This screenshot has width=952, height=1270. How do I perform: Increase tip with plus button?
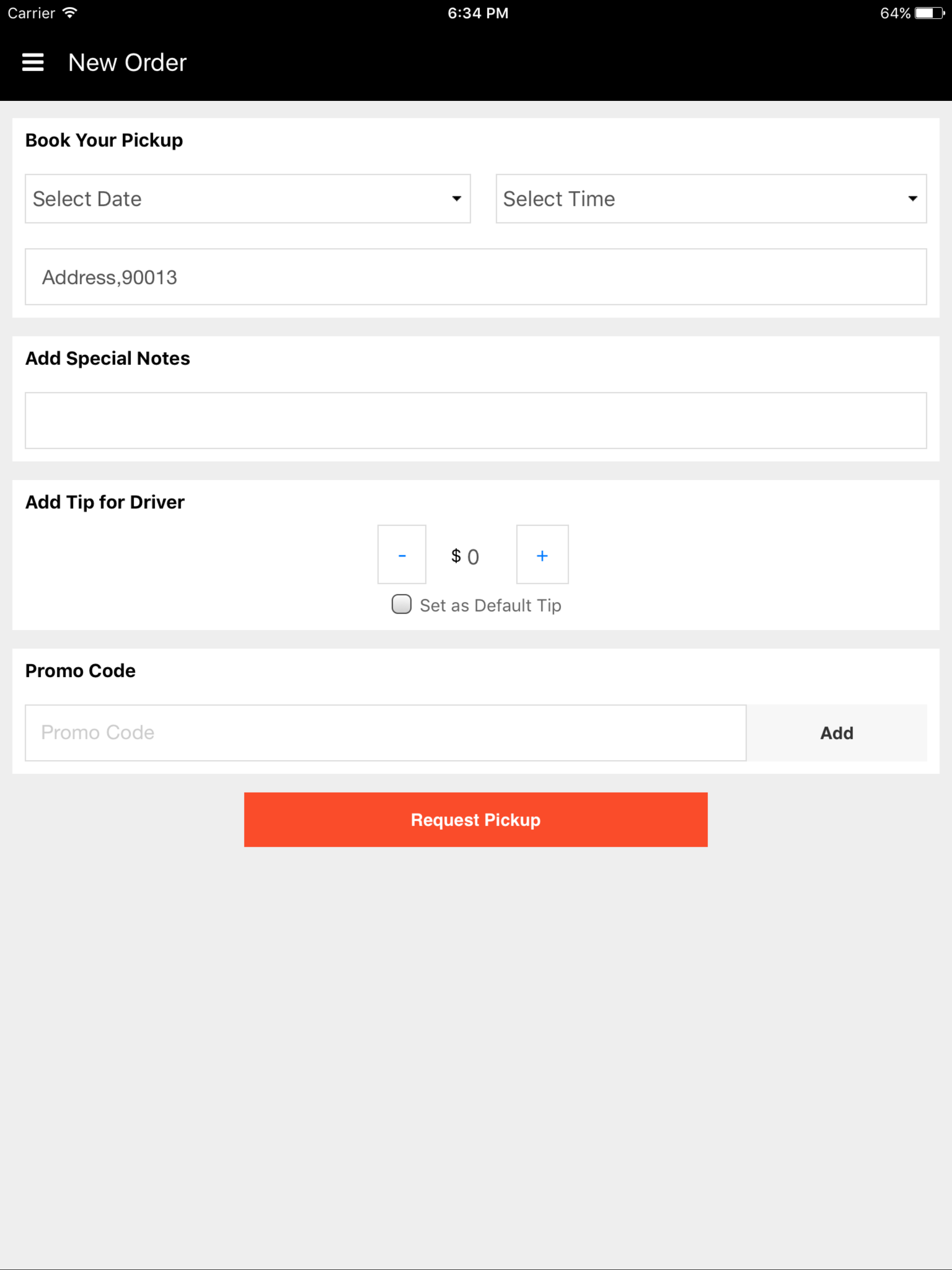(x=542, y=555)
